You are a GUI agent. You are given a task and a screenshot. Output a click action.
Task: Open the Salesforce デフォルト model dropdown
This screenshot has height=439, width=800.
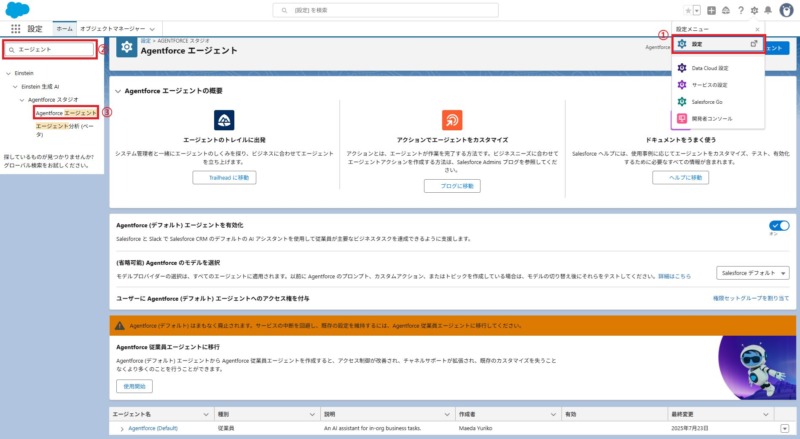click(x=754, y=272)
